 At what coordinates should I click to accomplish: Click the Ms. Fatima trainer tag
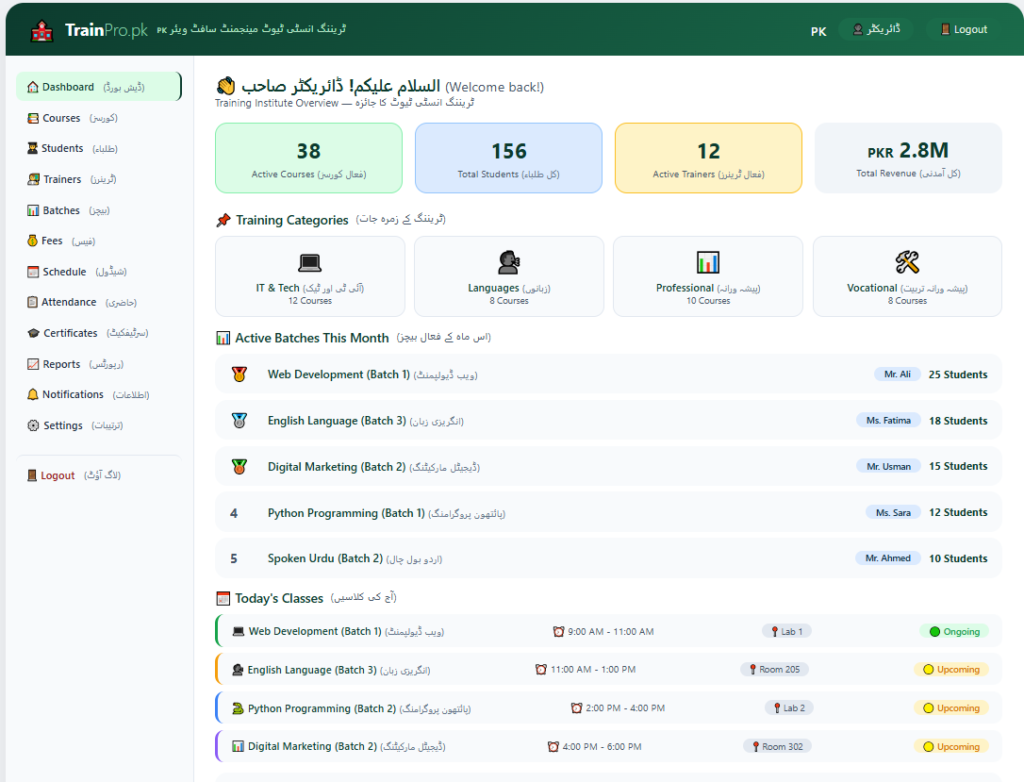coord(888,421)
